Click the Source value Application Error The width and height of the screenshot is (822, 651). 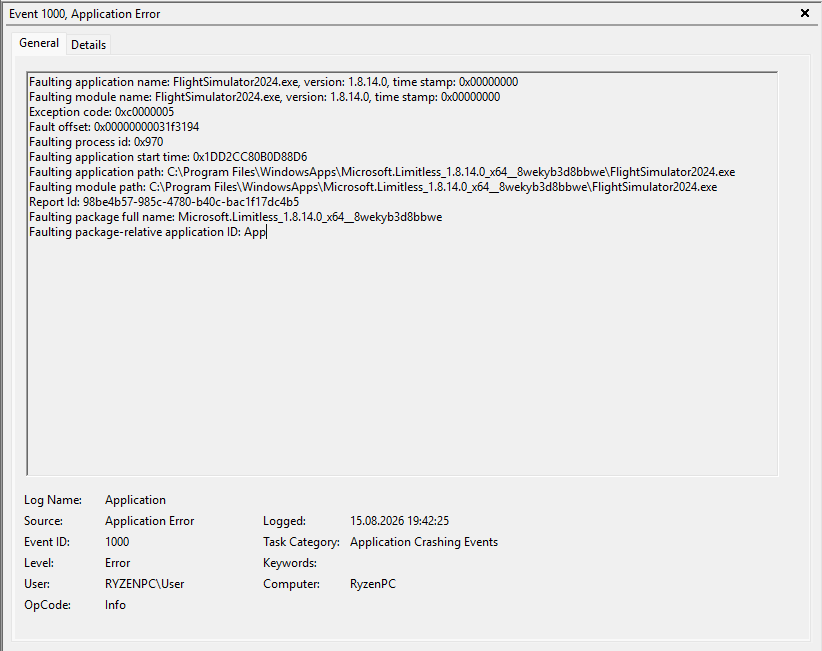(149, 521)
